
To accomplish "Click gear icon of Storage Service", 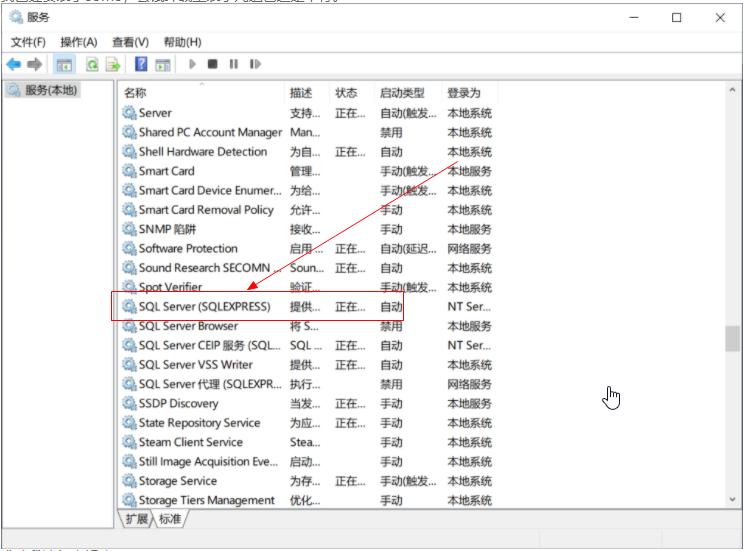I will [x=129, y=481].
